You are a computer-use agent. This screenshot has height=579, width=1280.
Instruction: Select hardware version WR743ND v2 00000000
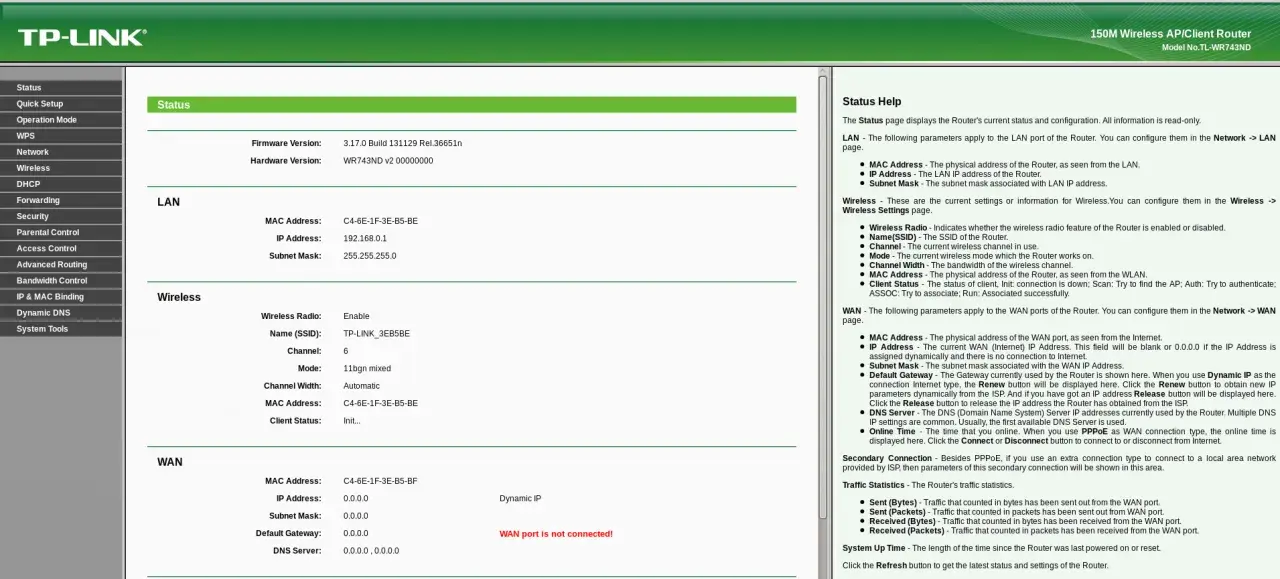coord(388,160)
